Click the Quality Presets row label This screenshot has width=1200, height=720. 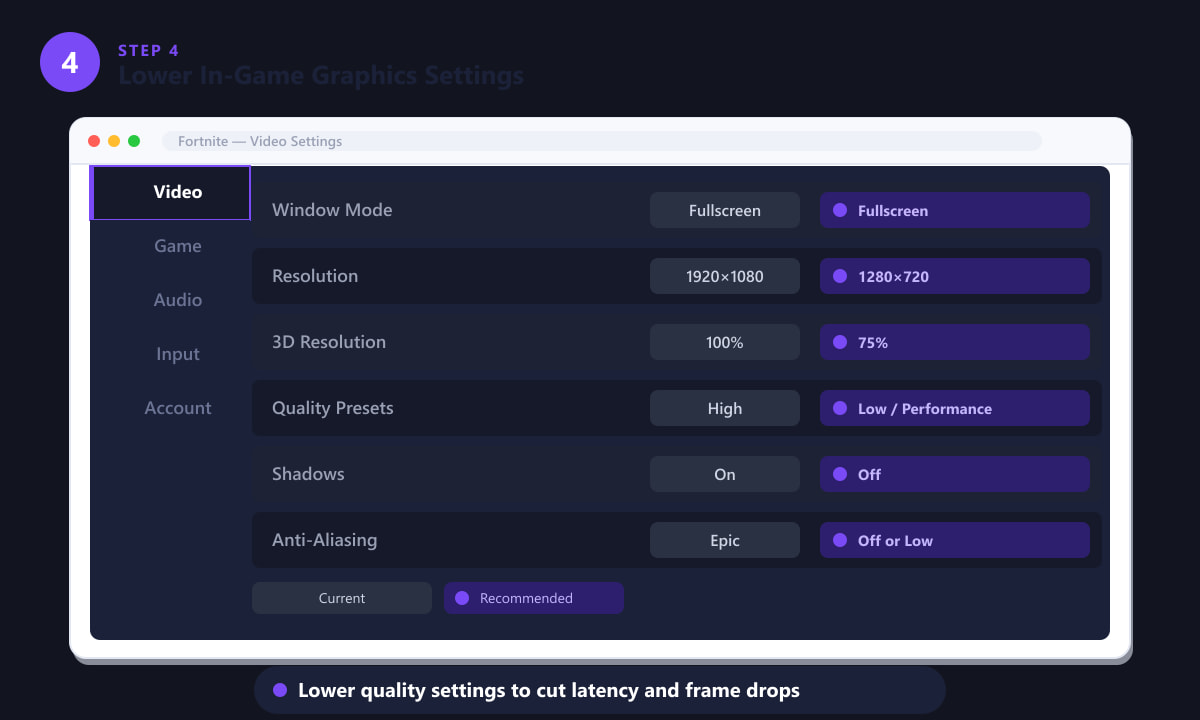coord(333,408)
